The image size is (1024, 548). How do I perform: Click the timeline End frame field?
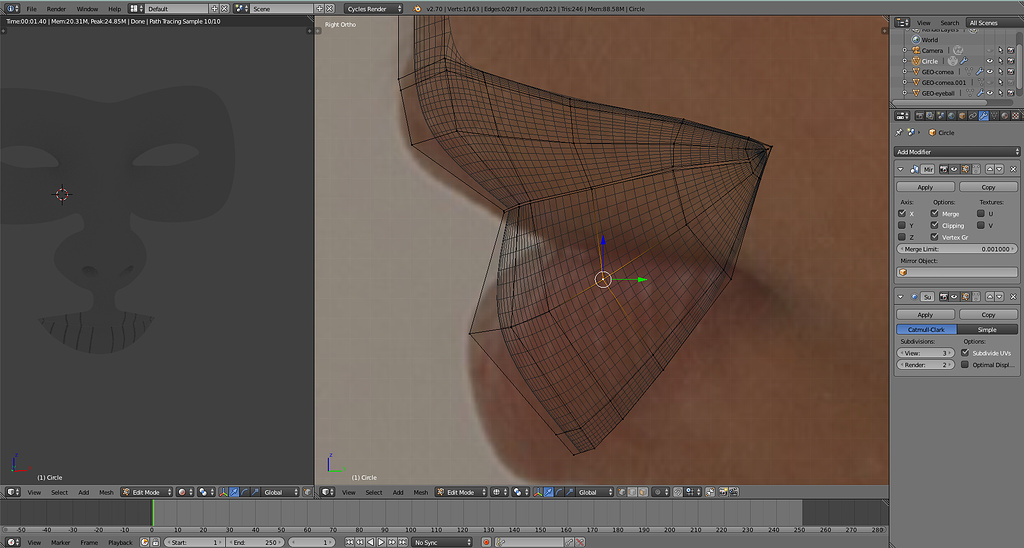click(254, 542)
